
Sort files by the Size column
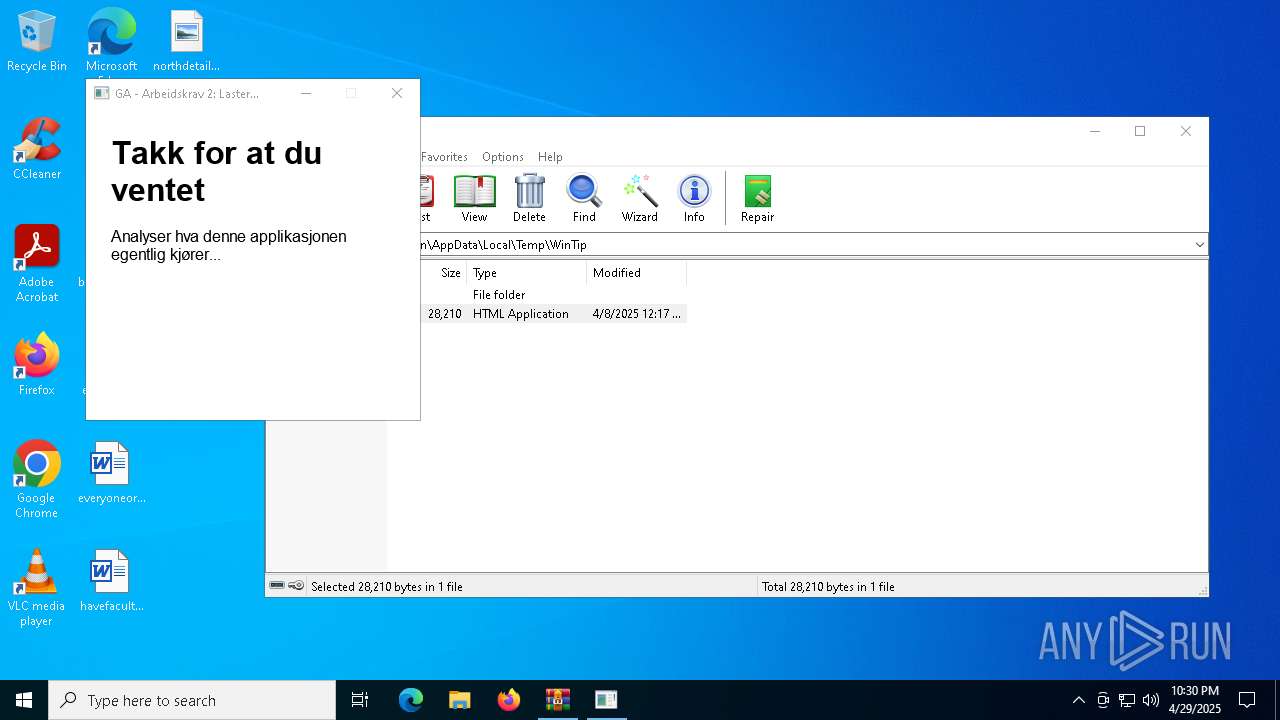point(443,273)
